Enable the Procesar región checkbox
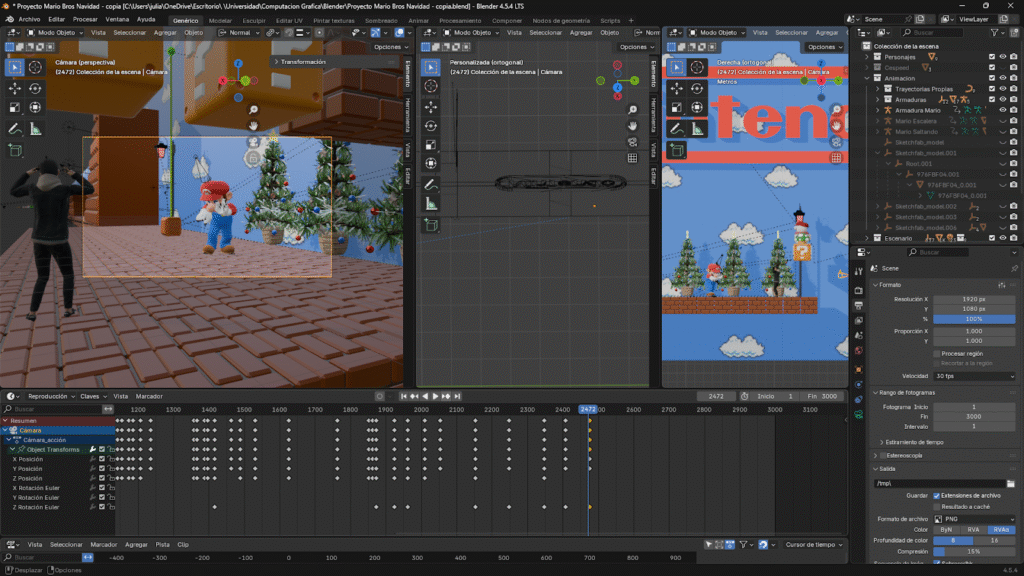The image size is (1024, 576). (936, 353)
